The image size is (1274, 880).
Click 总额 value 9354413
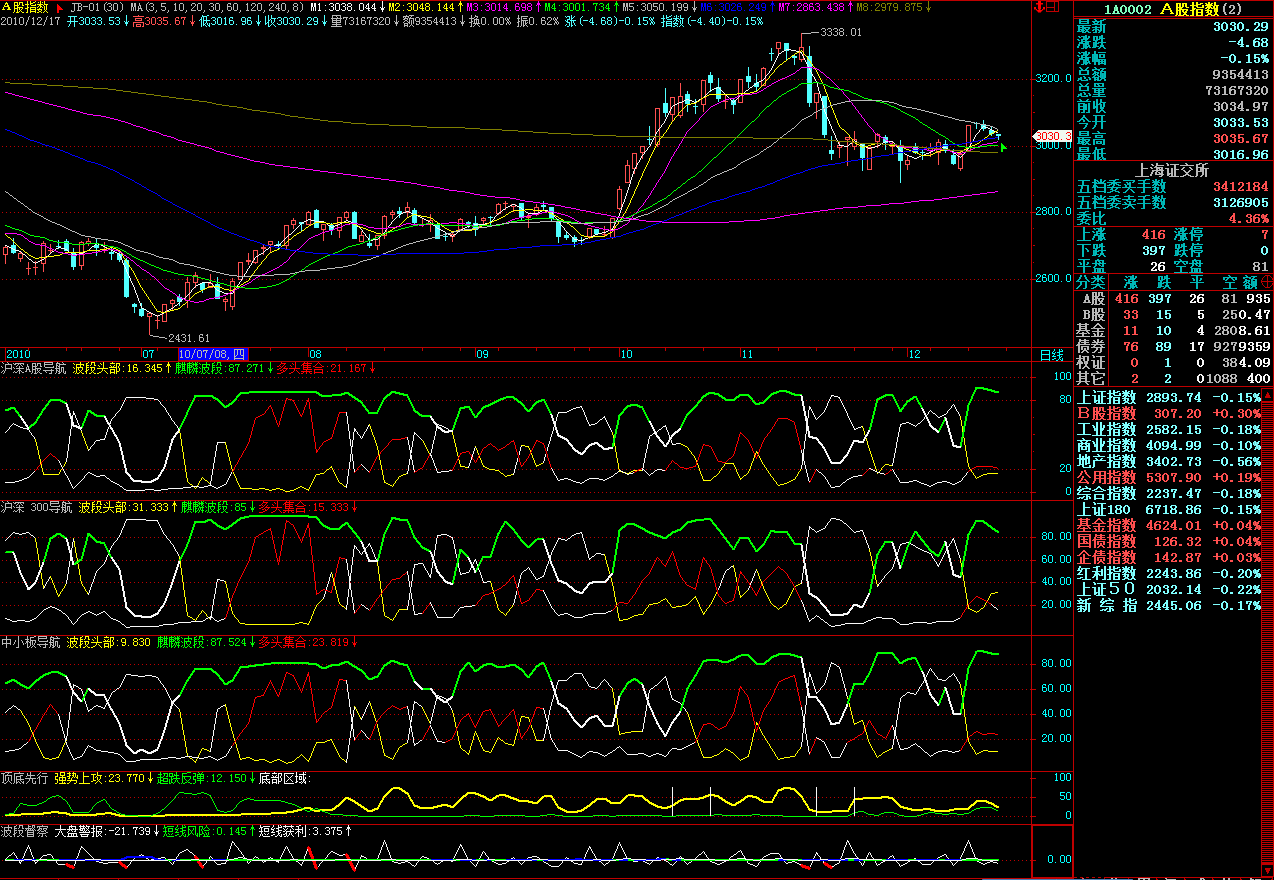click(x=1240, y=75)
